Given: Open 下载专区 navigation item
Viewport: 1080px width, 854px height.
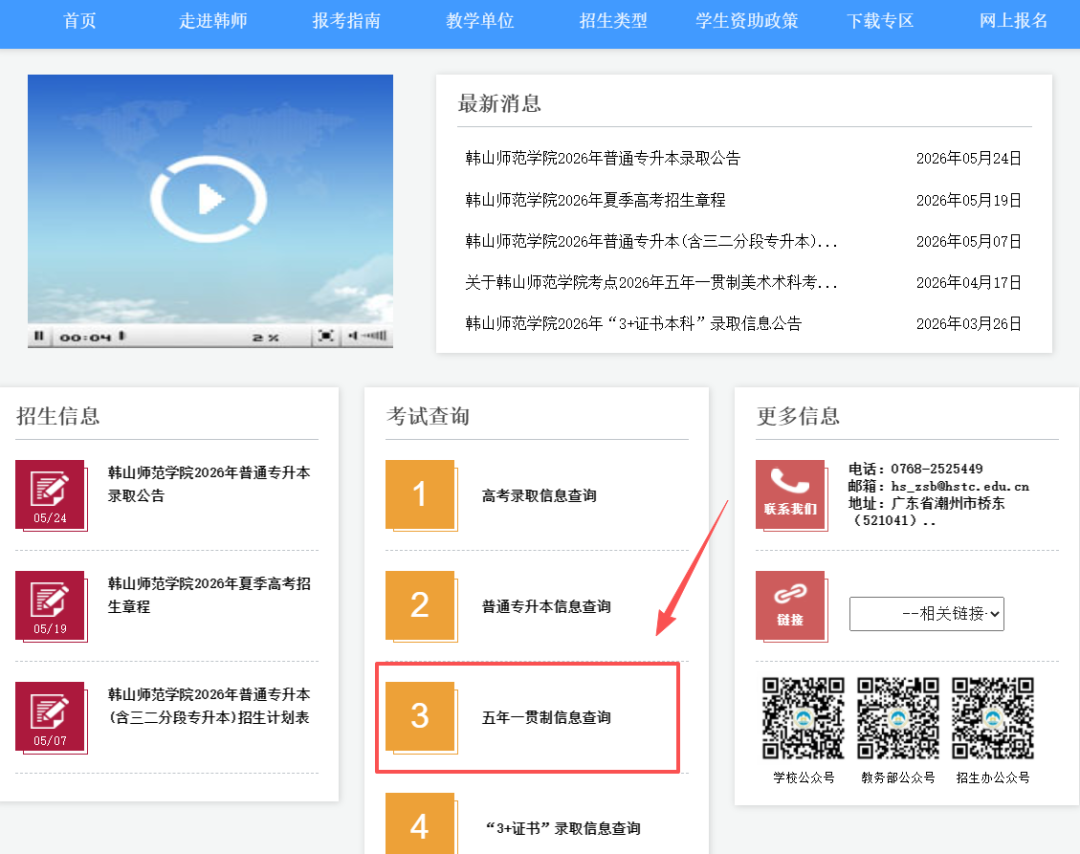Looking at the screenshot, I should pyautogui.click(x=880, y=21).
